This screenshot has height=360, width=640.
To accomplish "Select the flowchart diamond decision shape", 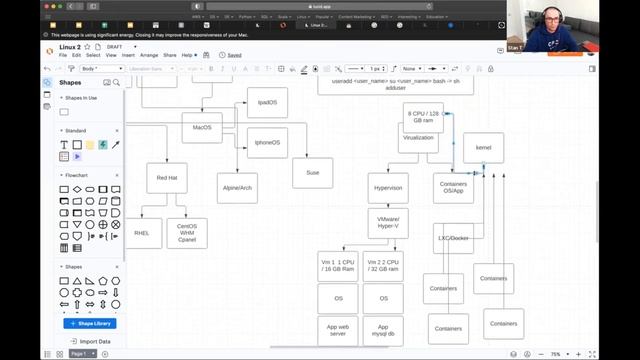I will [77, 189].
